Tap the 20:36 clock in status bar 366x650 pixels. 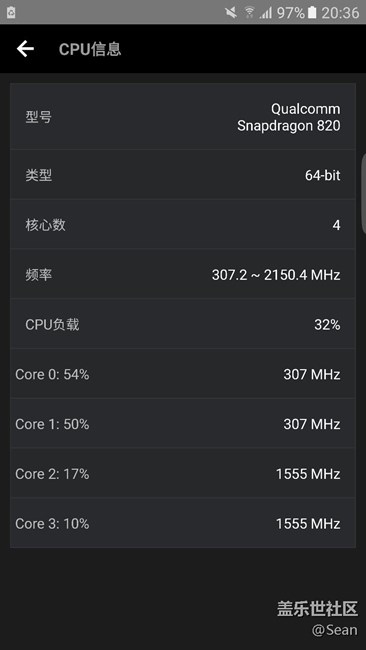pyautogui.click(x=340, y=13)
